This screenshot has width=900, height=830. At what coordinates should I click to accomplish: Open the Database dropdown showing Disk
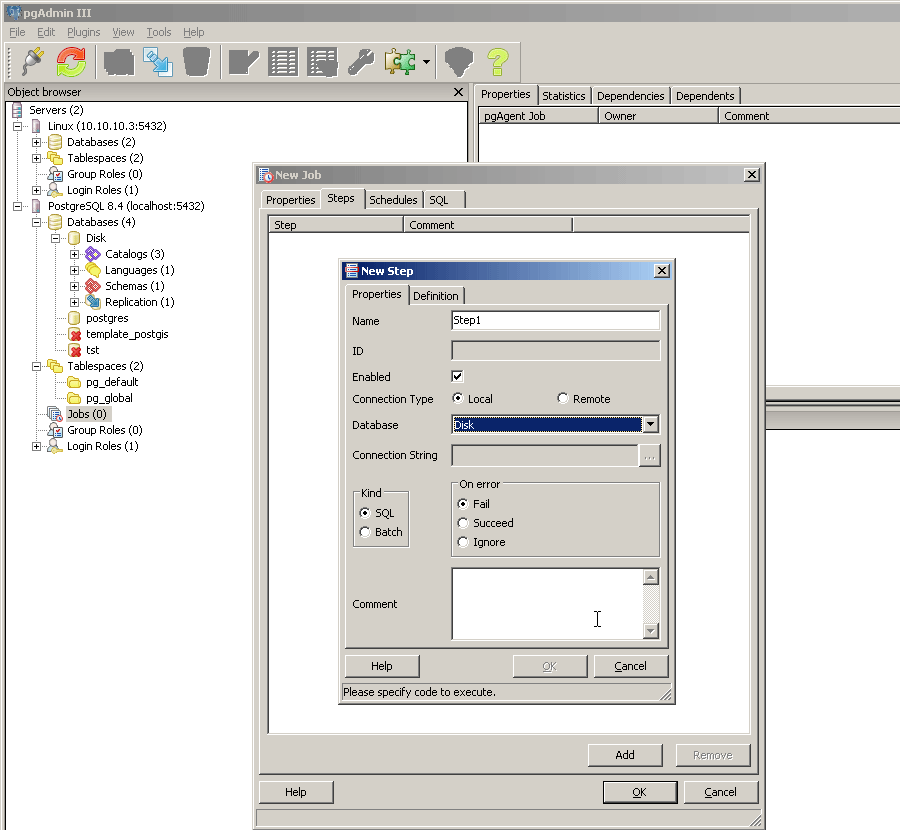coord(650,424)
